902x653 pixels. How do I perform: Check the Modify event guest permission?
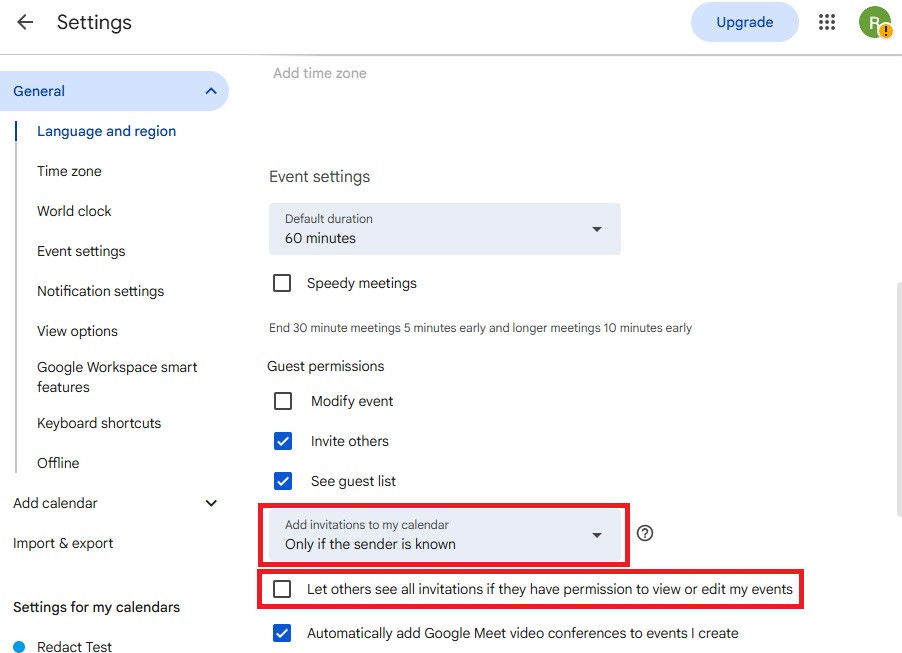tap(283, 401)
